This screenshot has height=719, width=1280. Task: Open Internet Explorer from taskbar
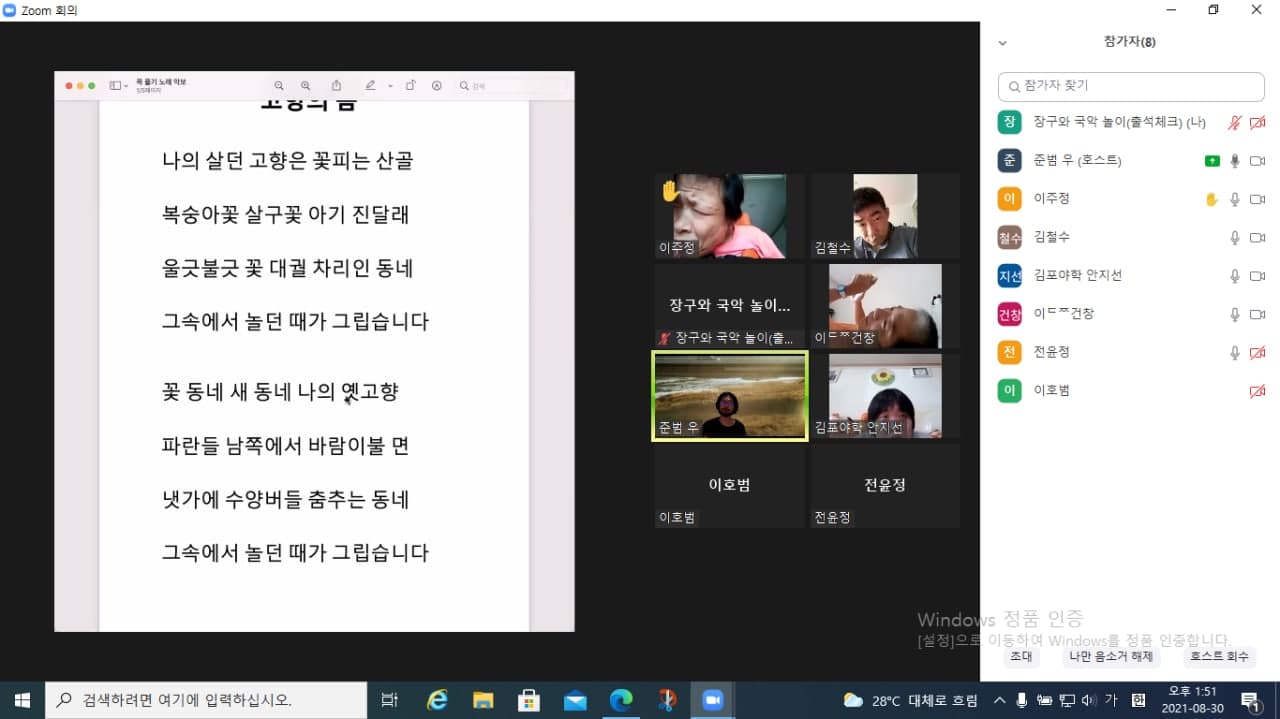[x=437, y=700]
